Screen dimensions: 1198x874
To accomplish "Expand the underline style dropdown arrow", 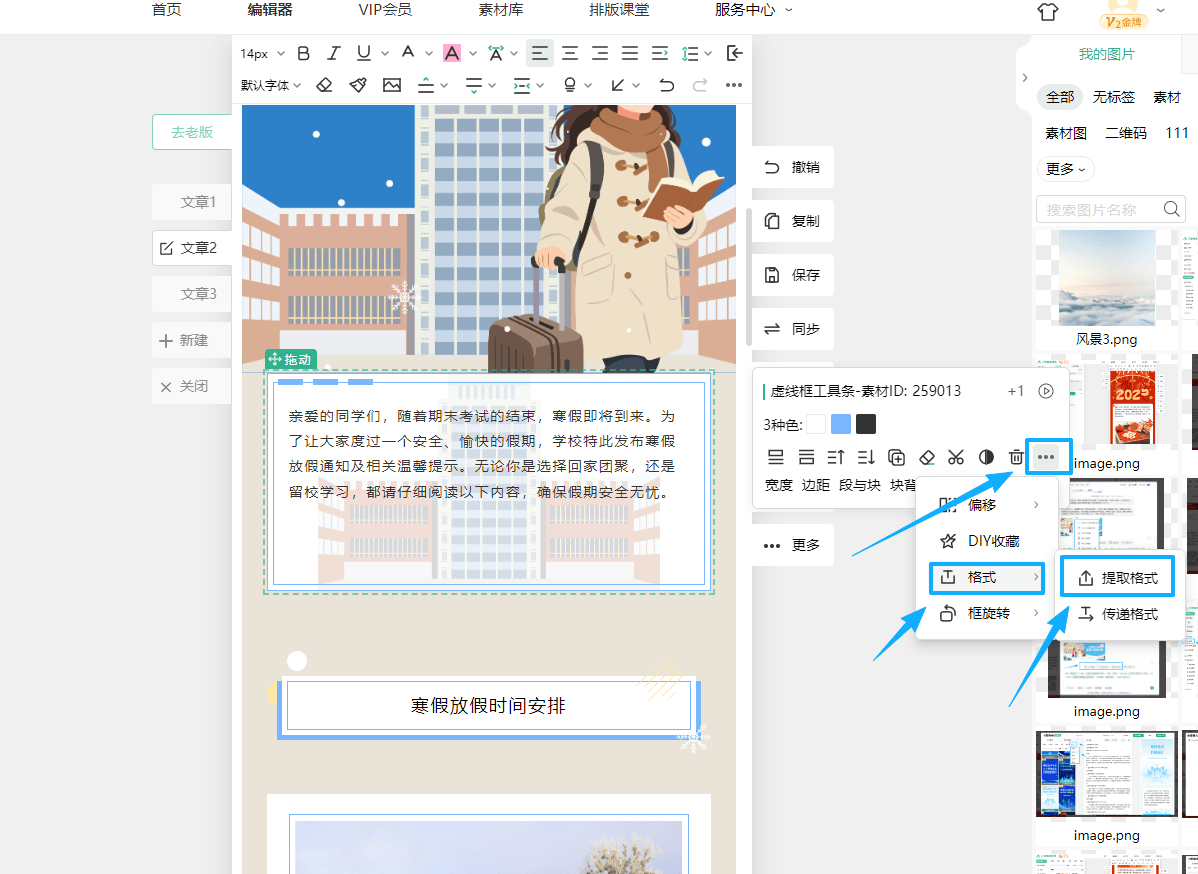I will point(384,53).
